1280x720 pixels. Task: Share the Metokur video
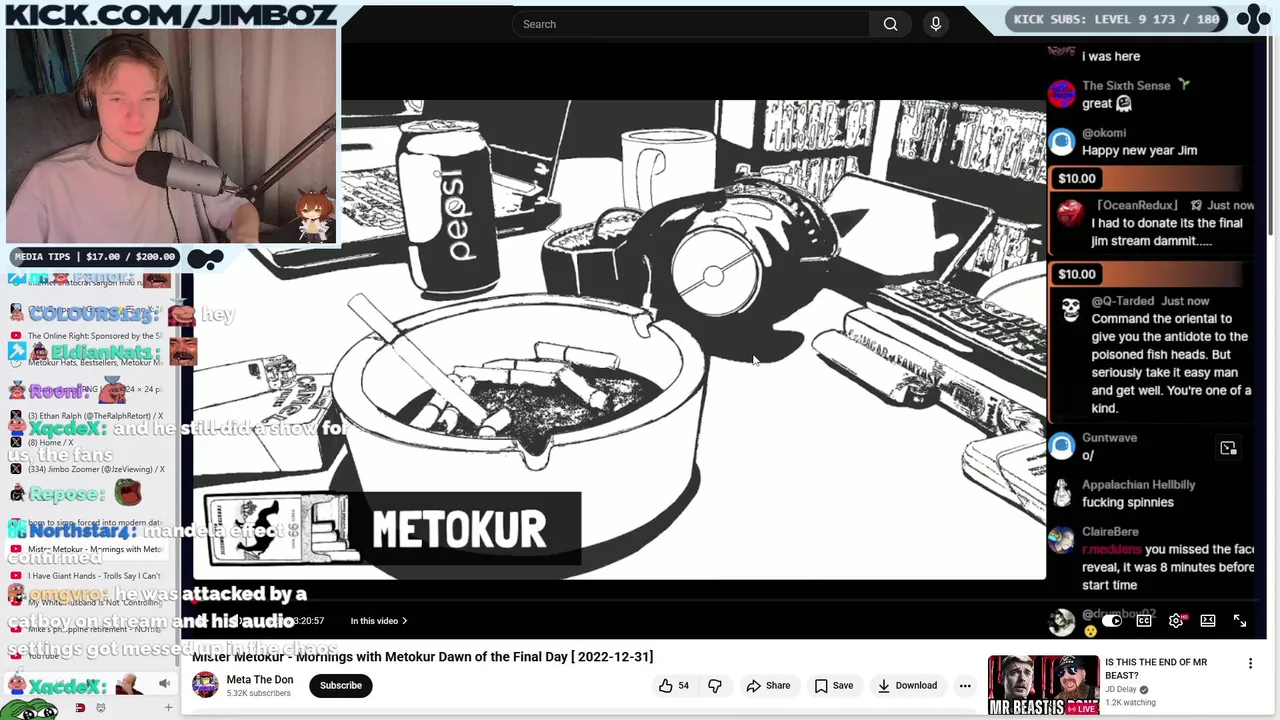tap(768, 686)
